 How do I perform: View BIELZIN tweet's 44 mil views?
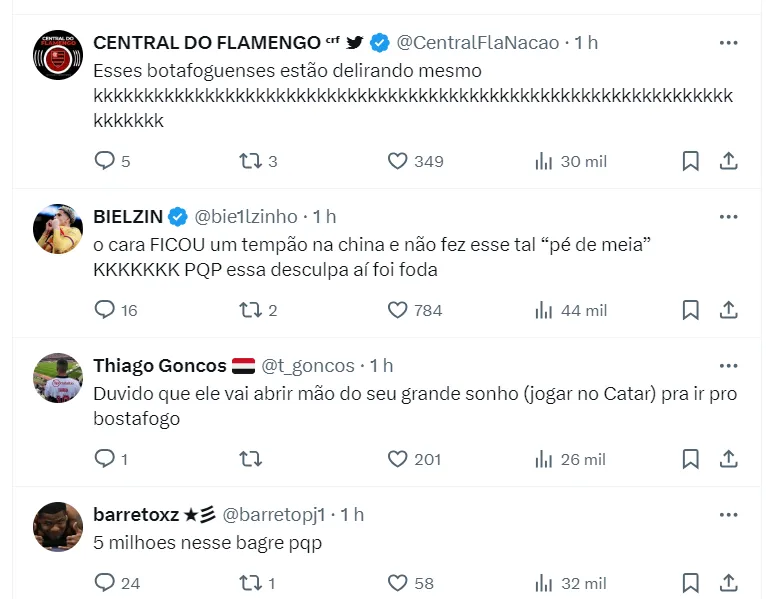tap(571, 310)
